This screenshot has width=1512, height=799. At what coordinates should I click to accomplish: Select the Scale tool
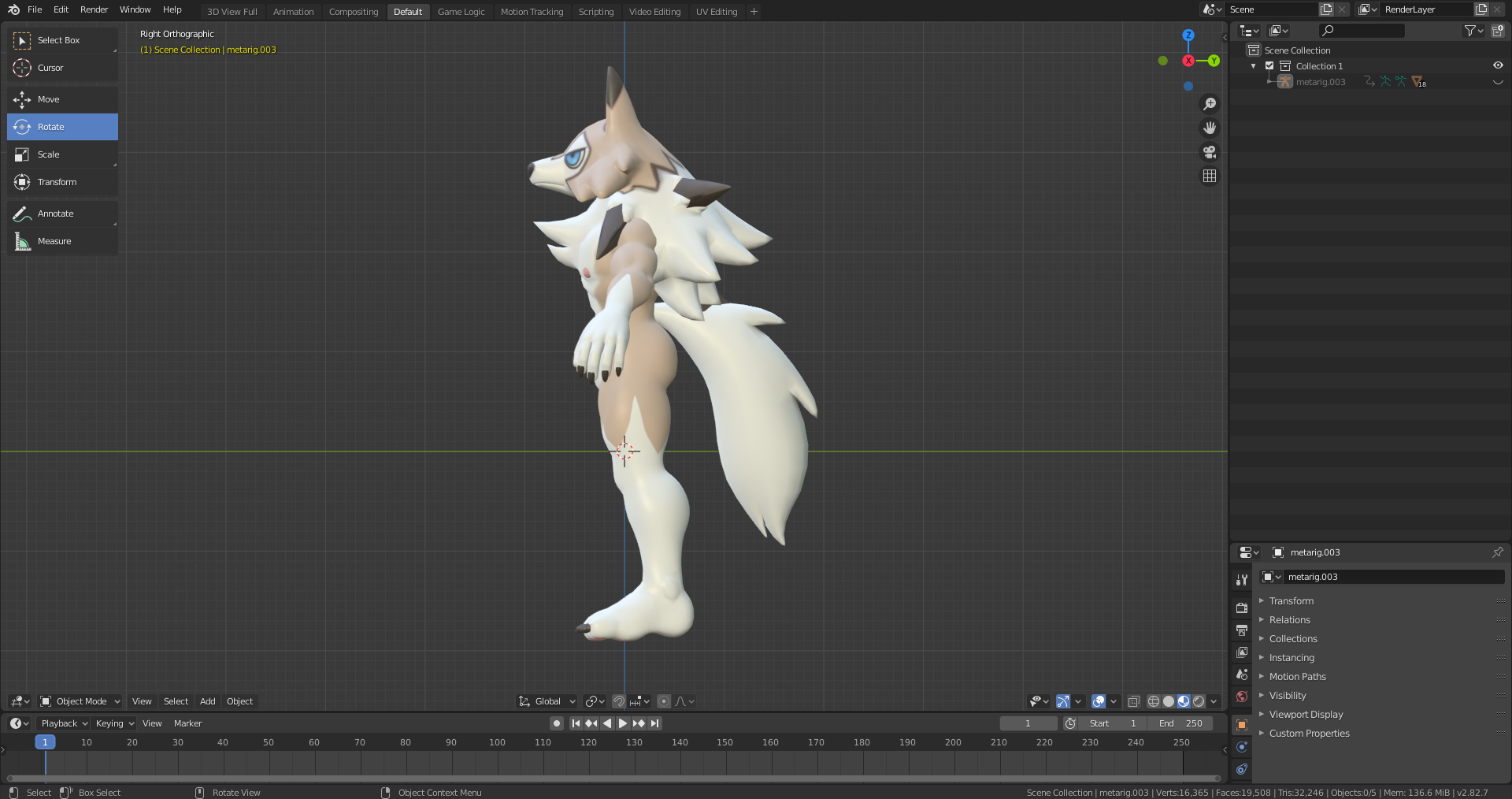(x=62, y=154)
